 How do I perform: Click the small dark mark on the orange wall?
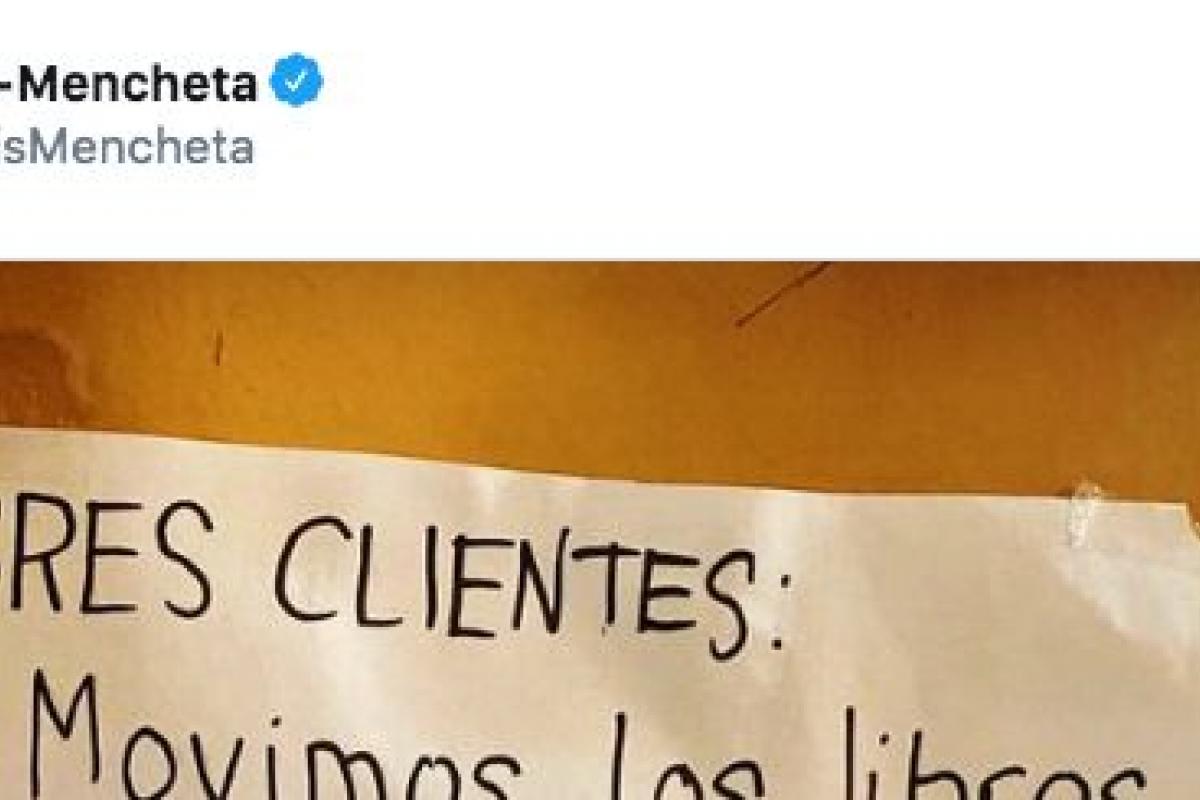pos(218,348)
